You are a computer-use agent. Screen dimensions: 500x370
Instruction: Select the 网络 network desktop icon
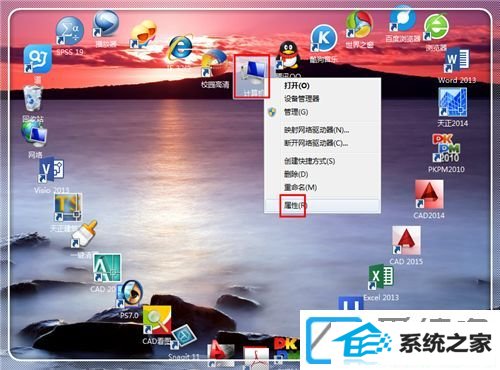coord(35,139)
